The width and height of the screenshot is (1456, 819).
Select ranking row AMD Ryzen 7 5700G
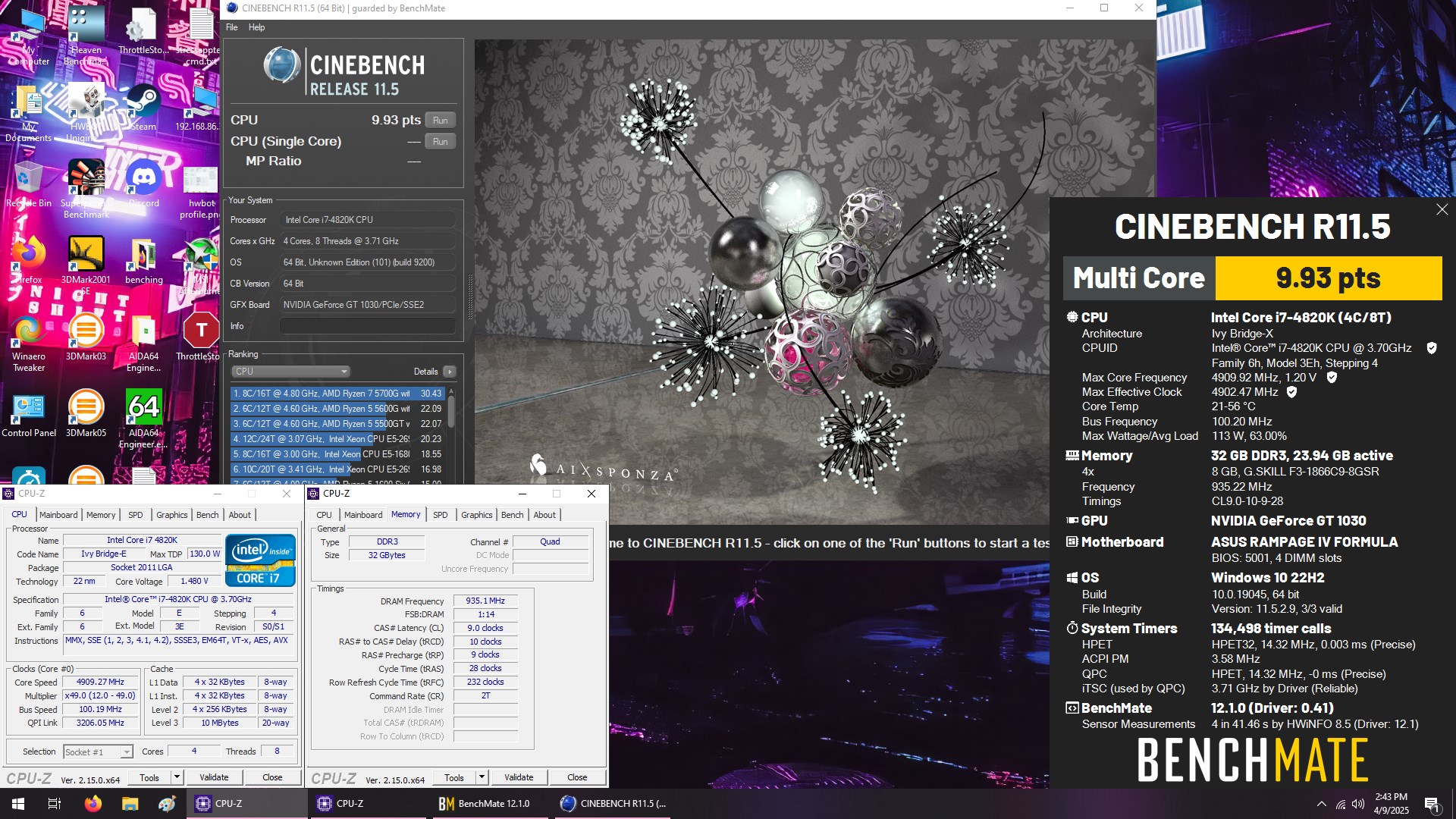(337, 394)
